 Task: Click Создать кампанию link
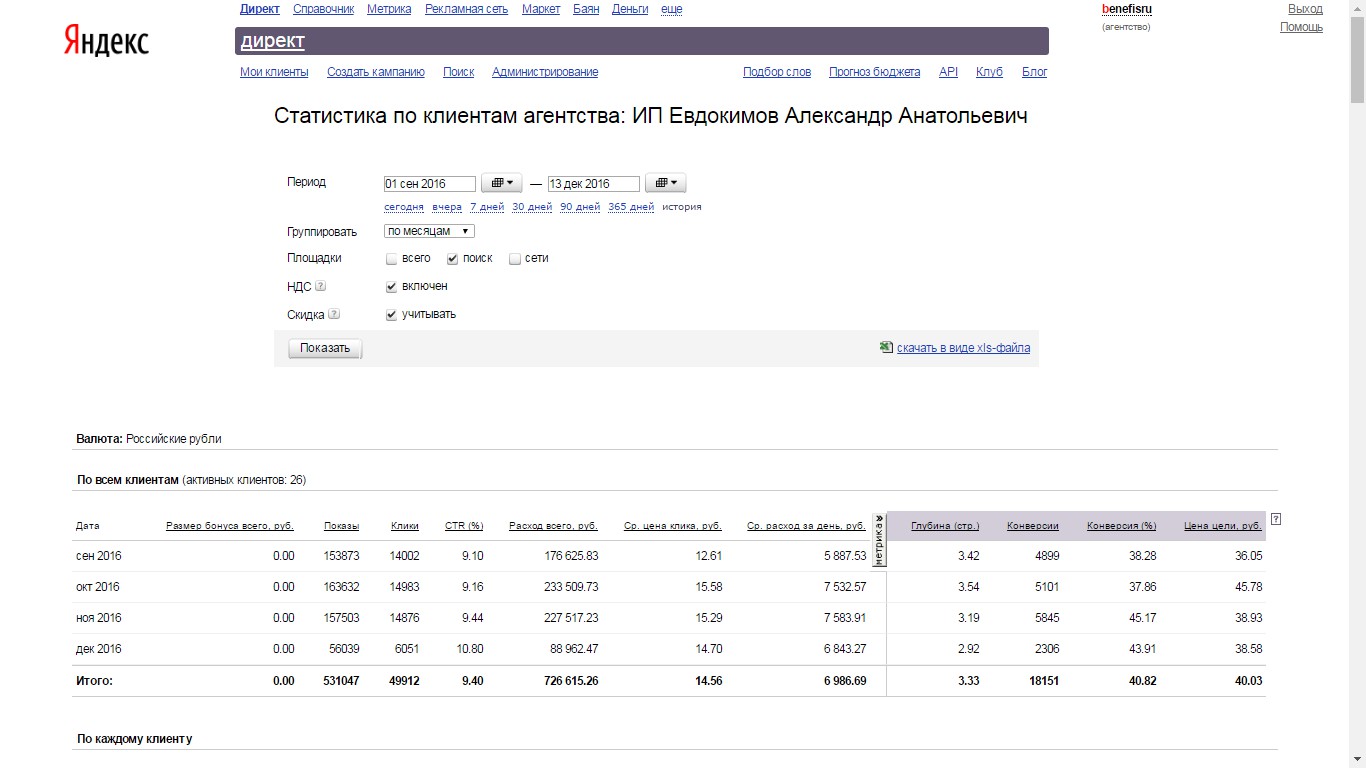(x=376, y=72)
